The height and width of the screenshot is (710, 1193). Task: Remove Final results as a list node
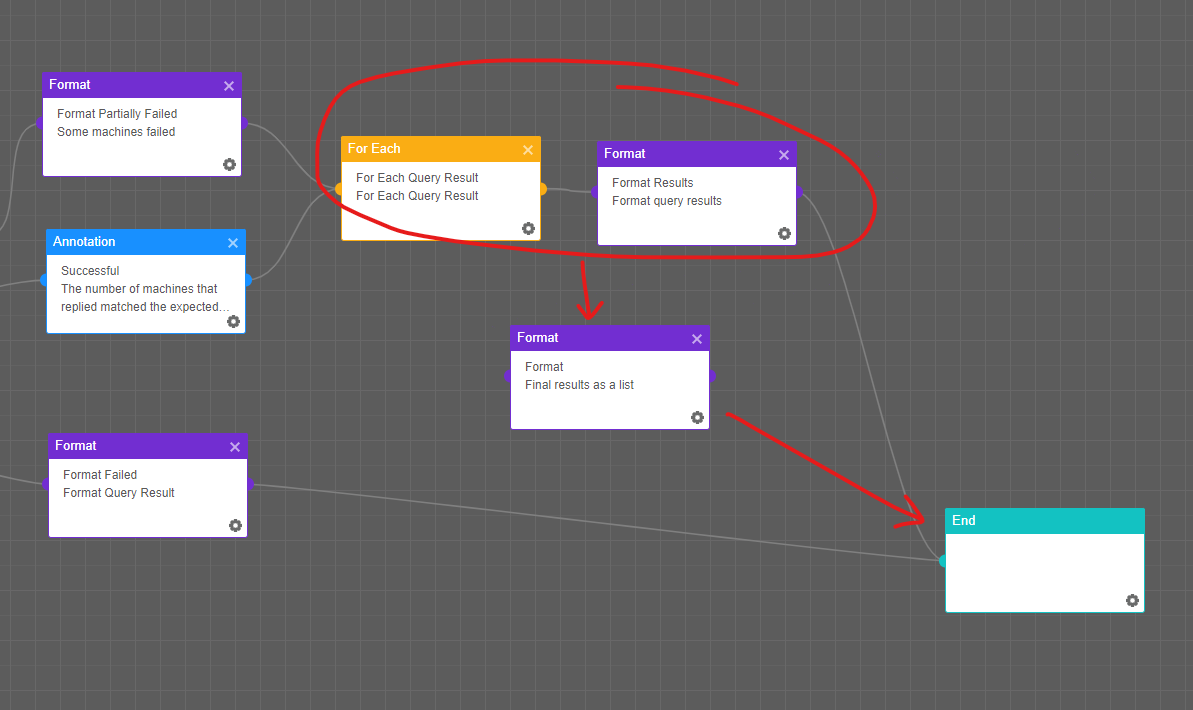697,339
